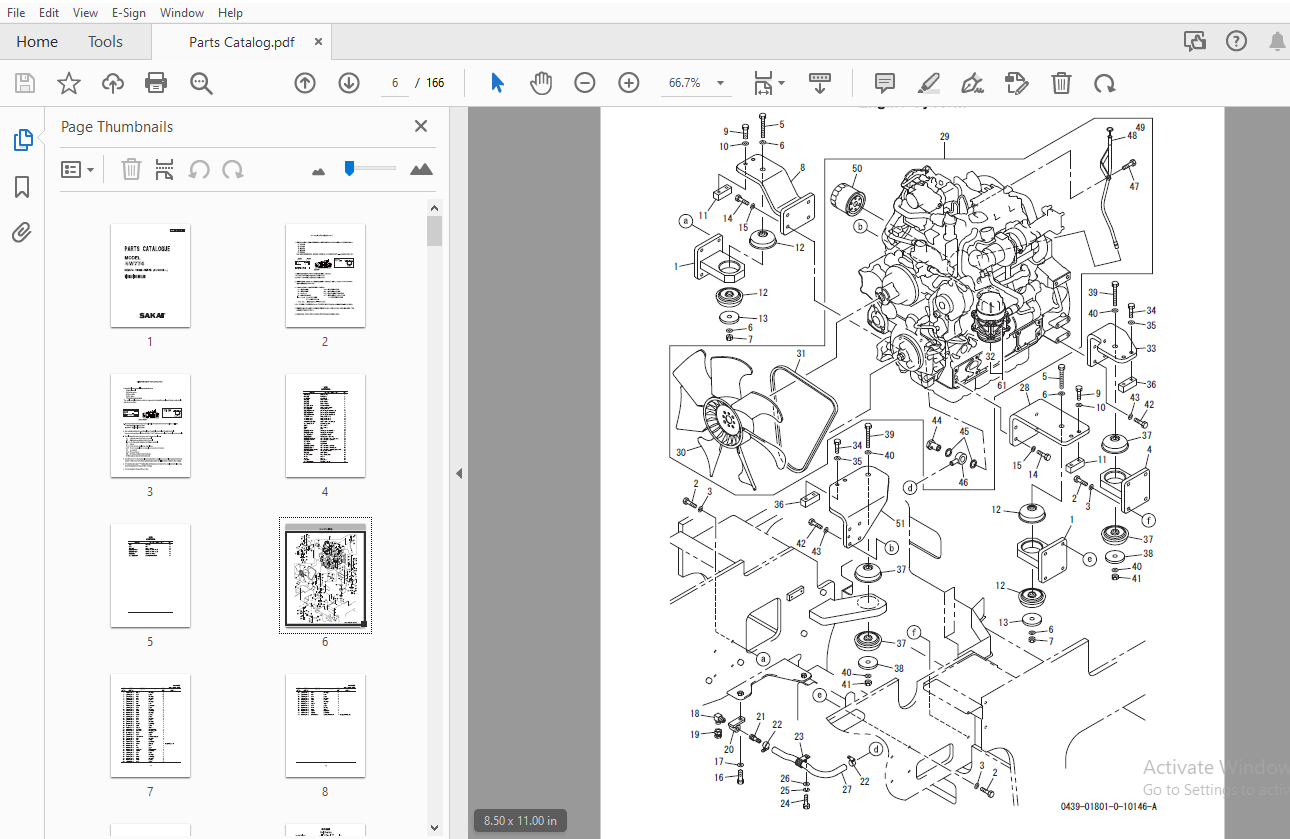Rotate the thumbnail counterclockwise

pos(199,170)
